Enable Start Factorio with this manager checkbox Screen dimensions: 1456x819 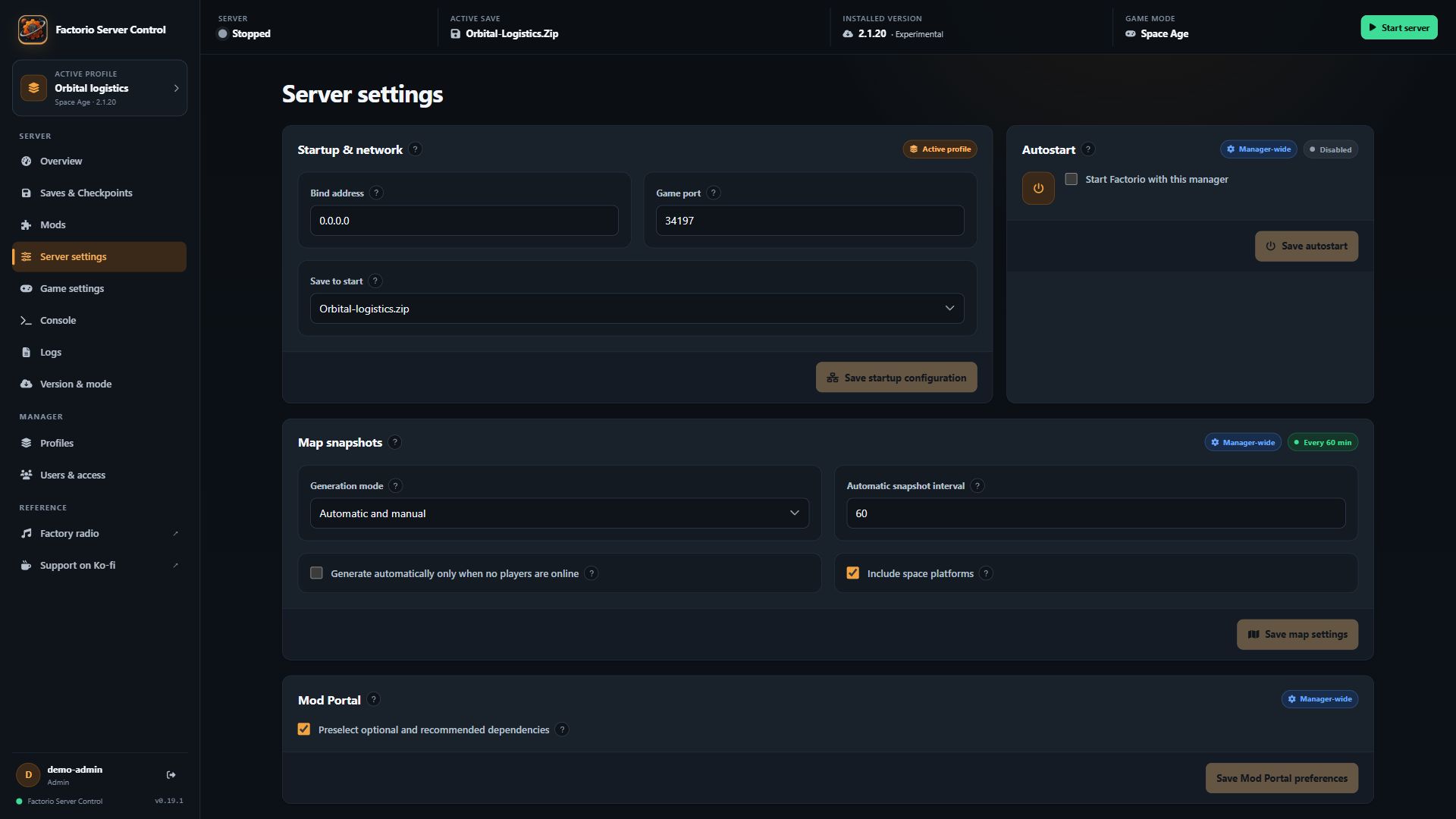pyautogui.click(x=1071, y=179)
